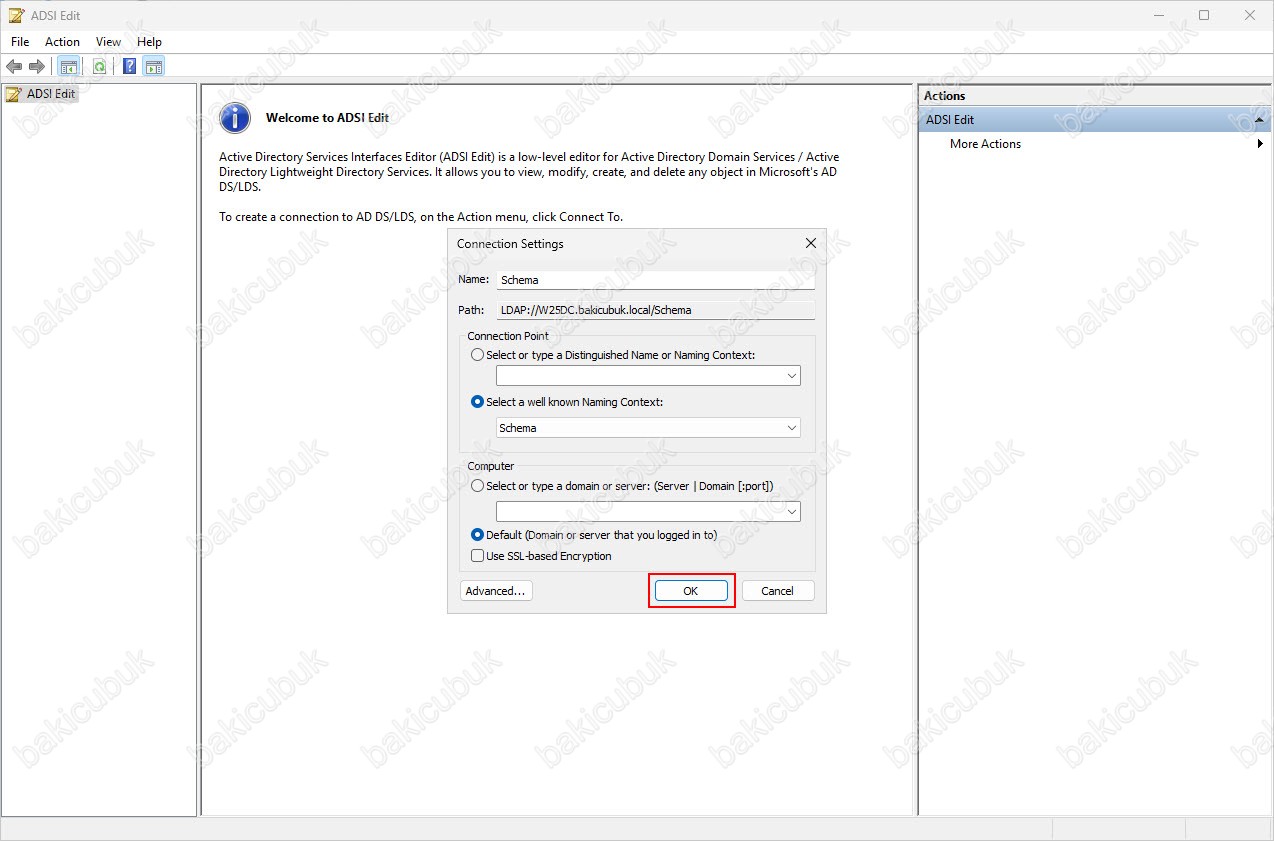Image resolution: width=1274 pixels, height=841 pixels.
Task: Toggle the Show/Hide Console Tree icon
Action: 69,67
